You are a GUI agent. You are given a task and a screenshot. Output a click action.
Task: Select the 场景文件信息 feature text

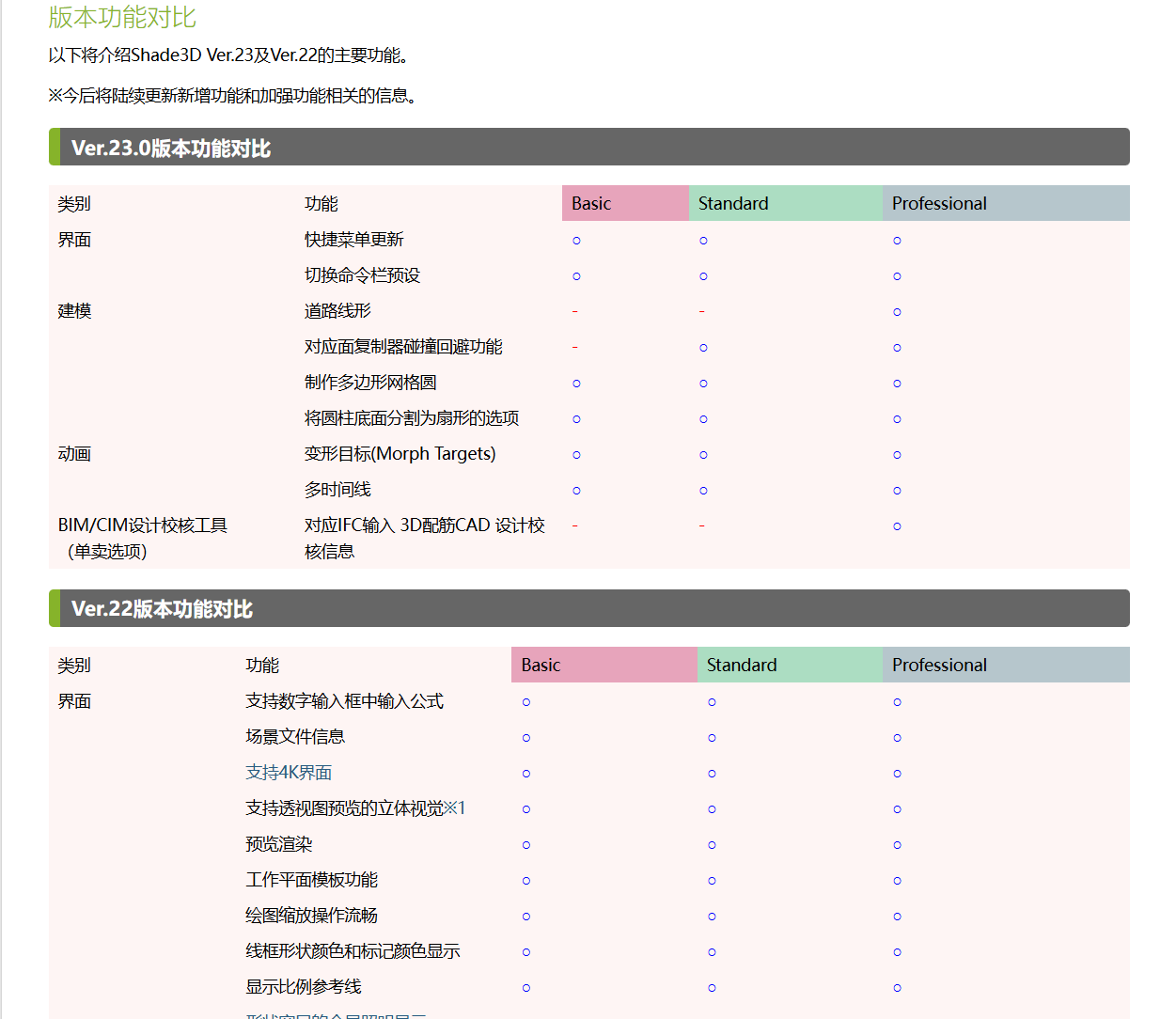click(x=295, y=737)
